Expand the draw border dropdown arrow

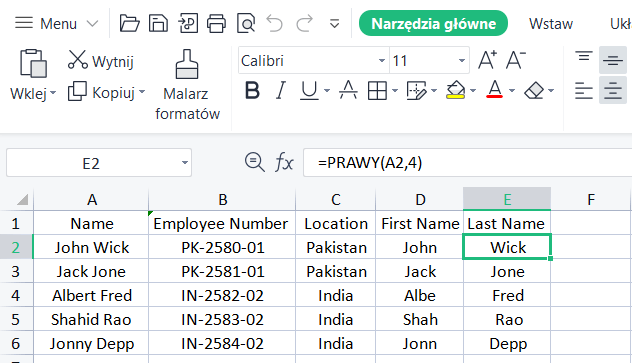tap(434, 91)
